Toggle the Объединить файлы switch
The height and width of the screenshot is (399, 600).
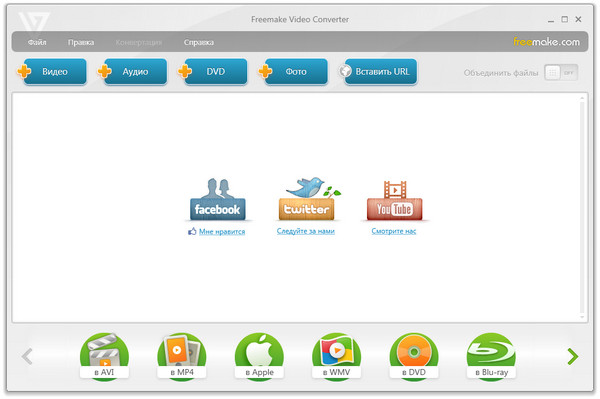[x=561, y=72]
